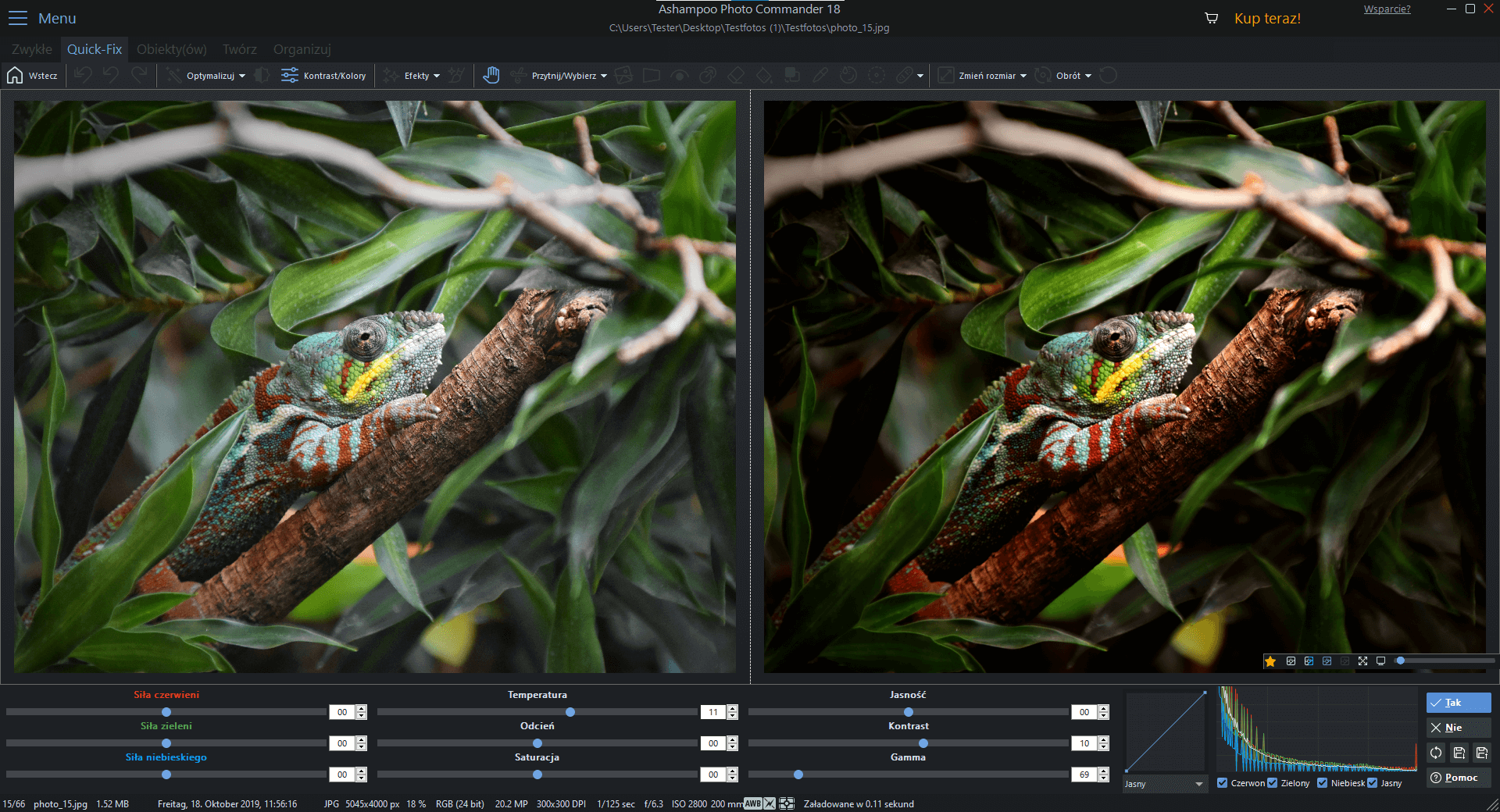Select the Hand pan tool
Viewport: 1500px width, 812px height.
[491, 75]
